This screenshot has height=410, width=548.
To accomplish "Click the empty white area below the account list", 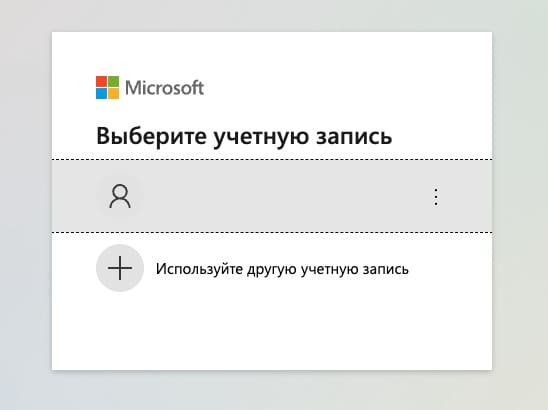I will click(x=272, y=332).
